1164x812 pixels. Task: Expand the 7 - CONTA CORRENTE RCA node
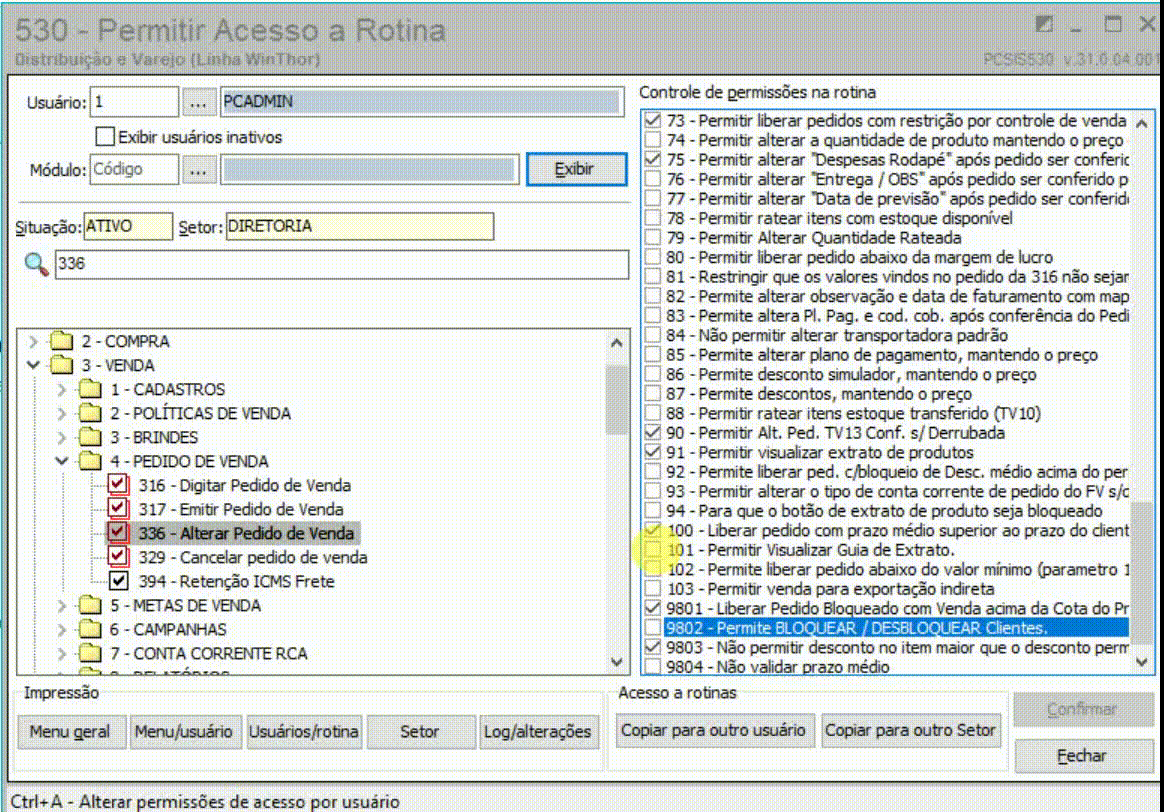pyautogui.click(x=62, y=653)
